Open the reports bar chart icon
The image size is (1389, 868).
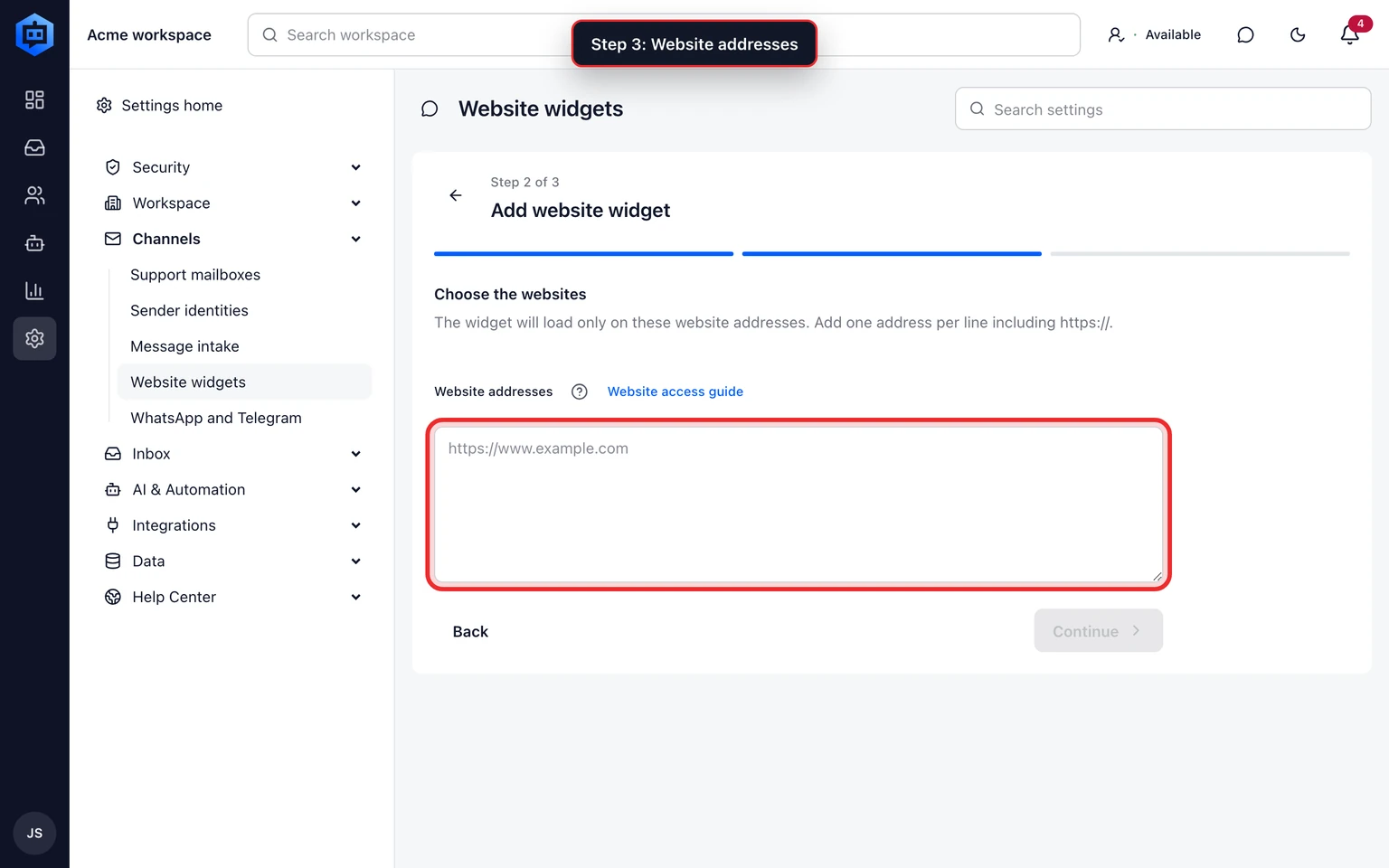(34, 290)
